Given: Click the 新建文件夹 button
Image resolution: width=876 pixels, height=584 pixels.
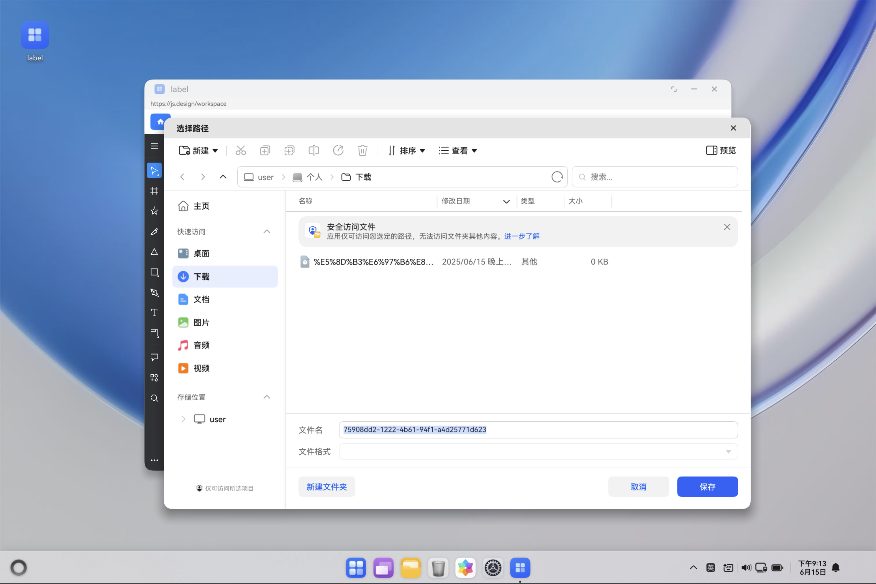Looking at the screenshot, I should [327, 487].
